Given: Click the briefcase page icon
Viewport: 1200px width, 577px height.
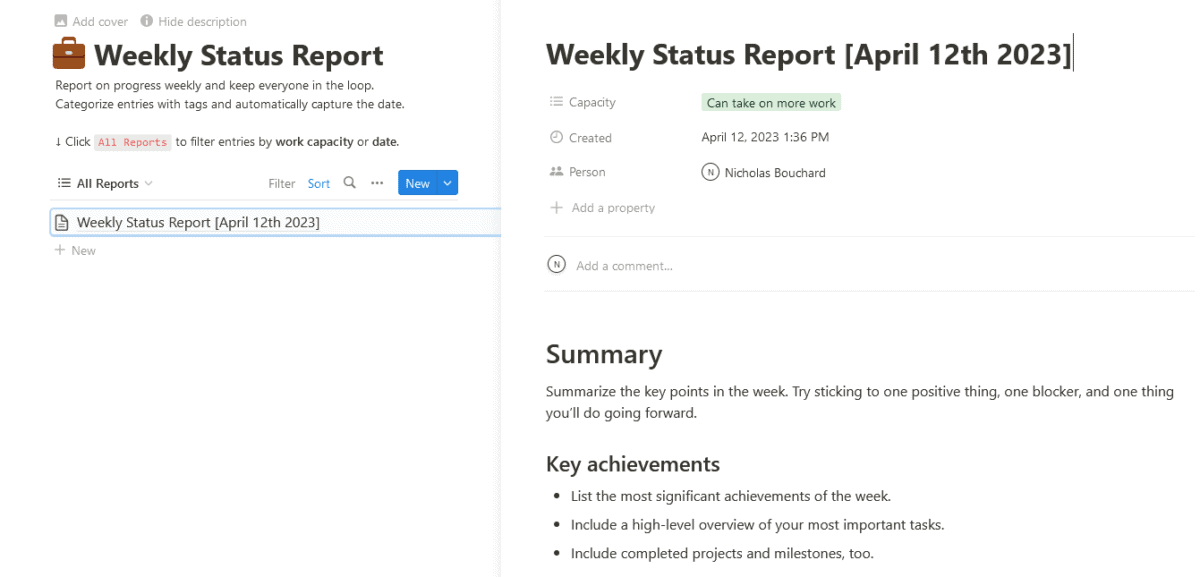Looking at the screenshot, I should [67, 53].
